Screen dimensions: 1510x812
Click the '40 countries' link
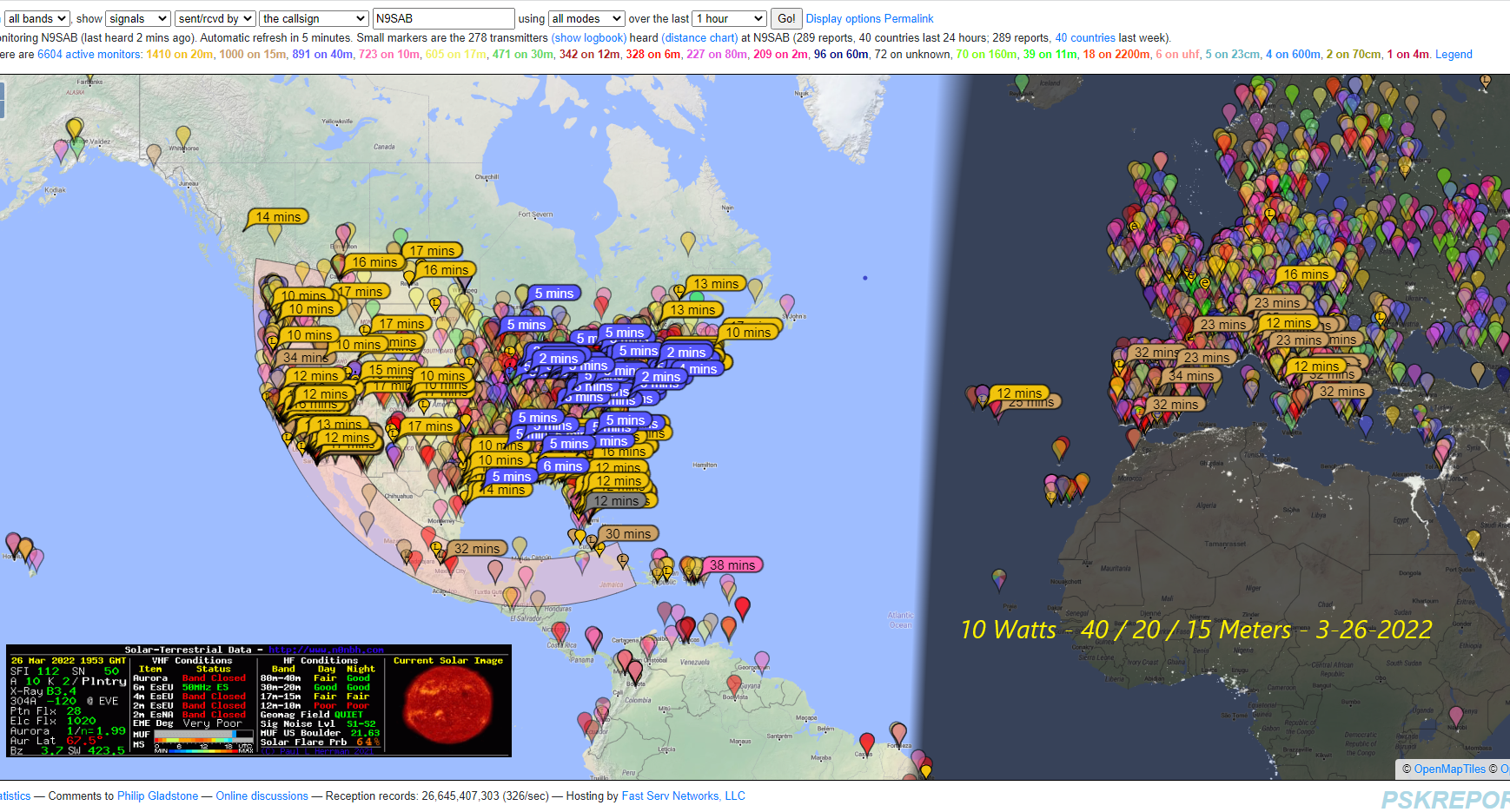[1085, 37]
